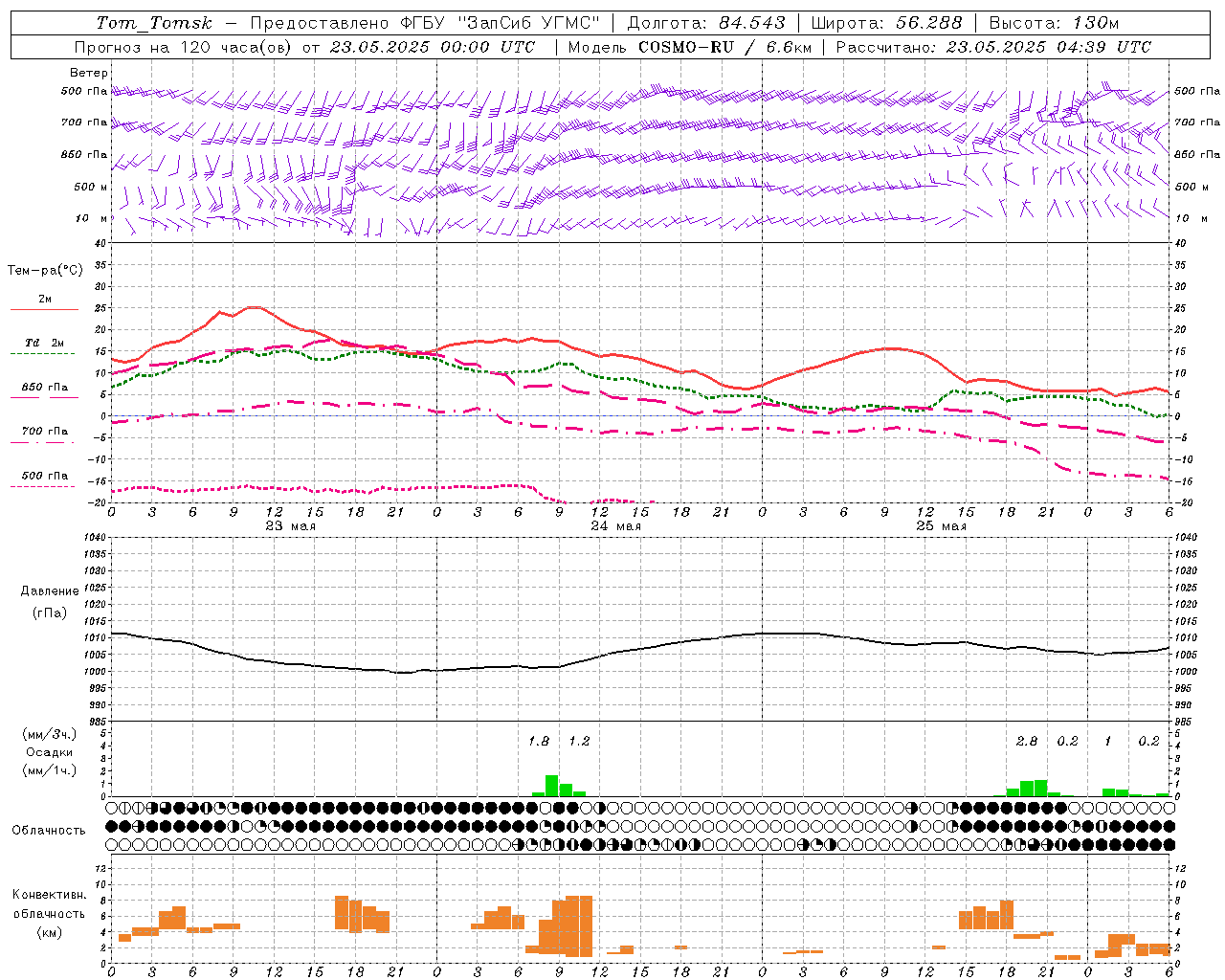Click the 1.8 precipitation total
1225x980 pixels.
(x=539, y=741)
